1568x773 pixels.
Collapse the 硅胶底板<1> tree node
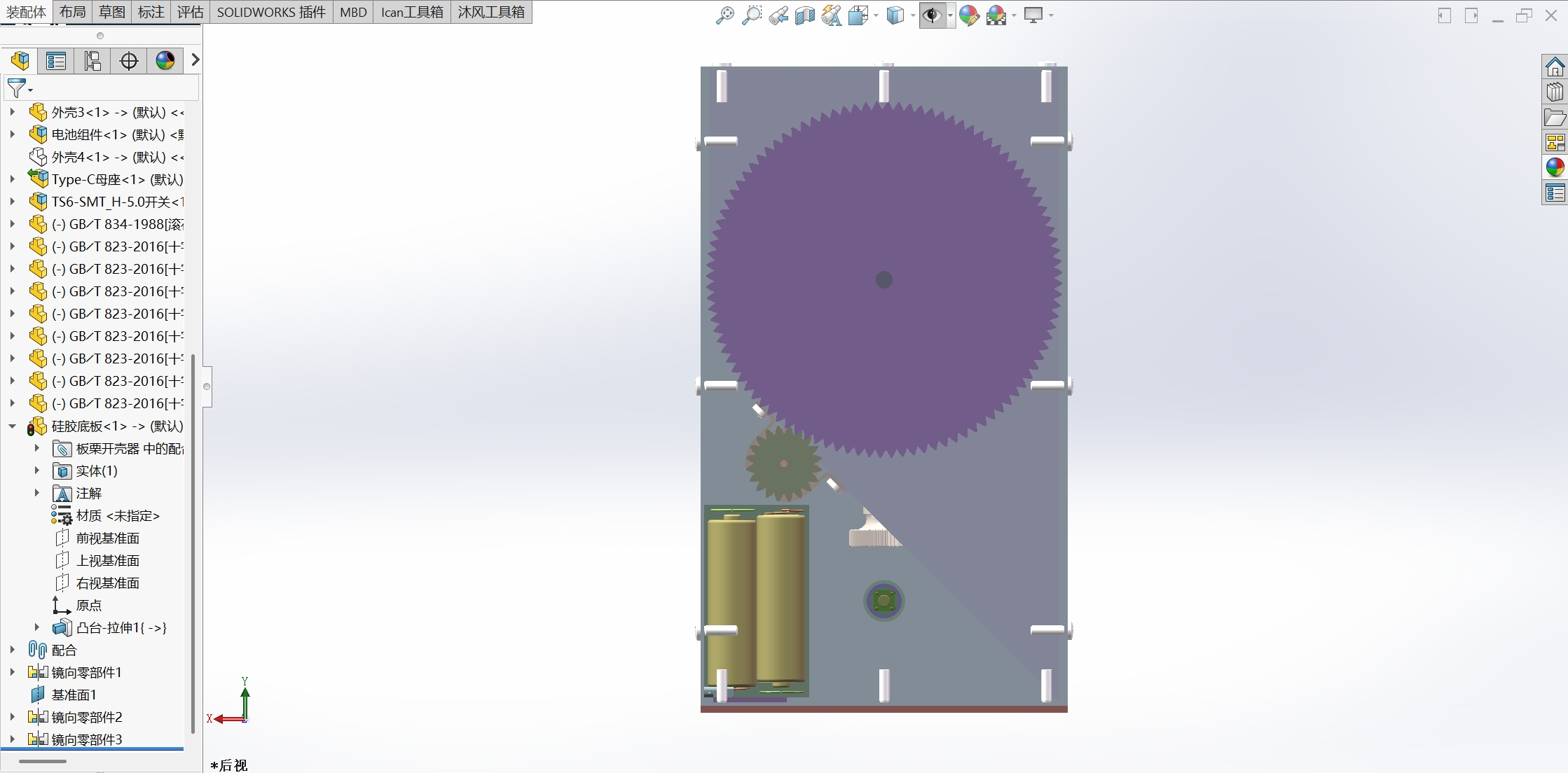[13, 426]
